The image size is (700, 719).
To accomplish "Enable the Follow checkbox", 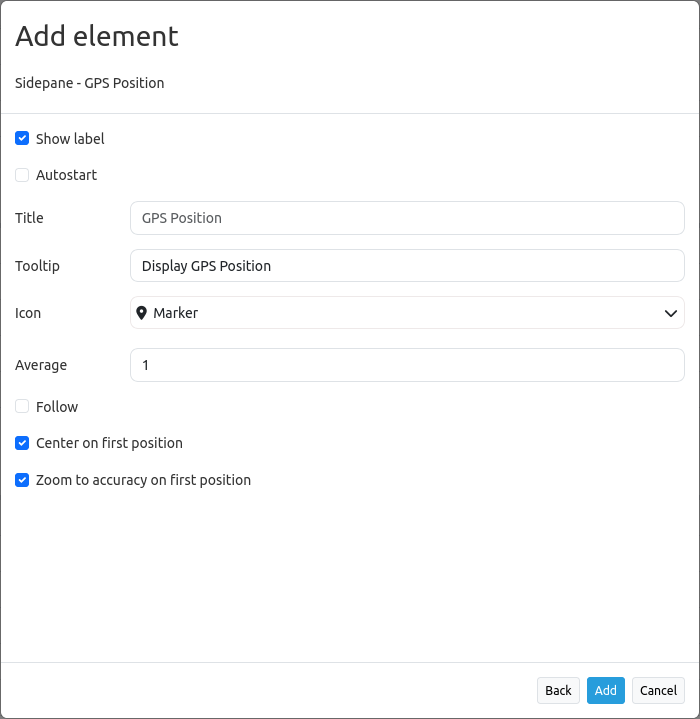I will tap(22, 407).
